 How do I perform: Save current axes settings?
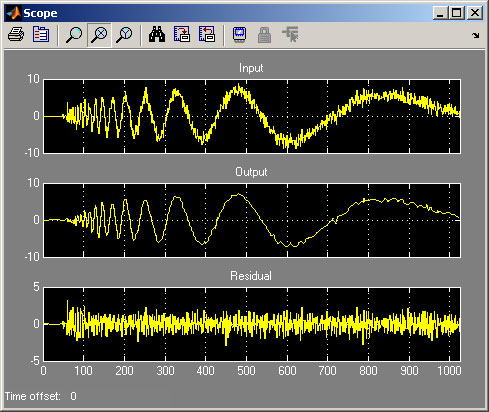[182, 35]
